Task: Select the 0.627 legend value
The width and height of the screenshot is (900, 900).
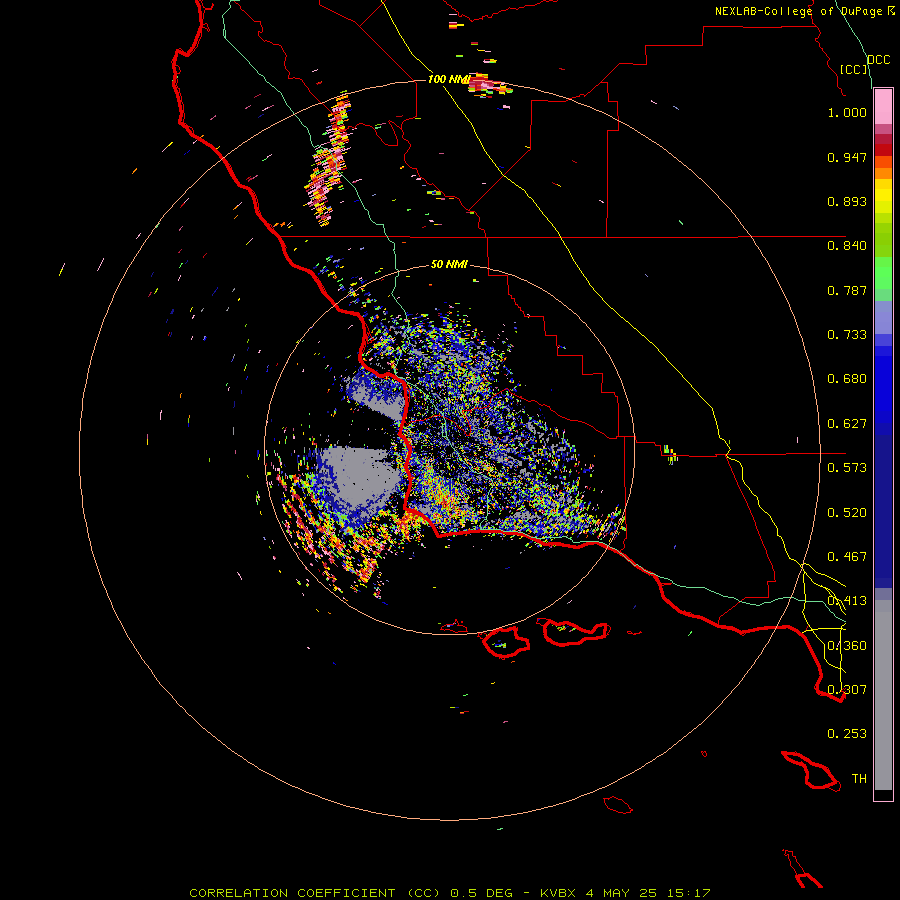Action: [847, 424]
